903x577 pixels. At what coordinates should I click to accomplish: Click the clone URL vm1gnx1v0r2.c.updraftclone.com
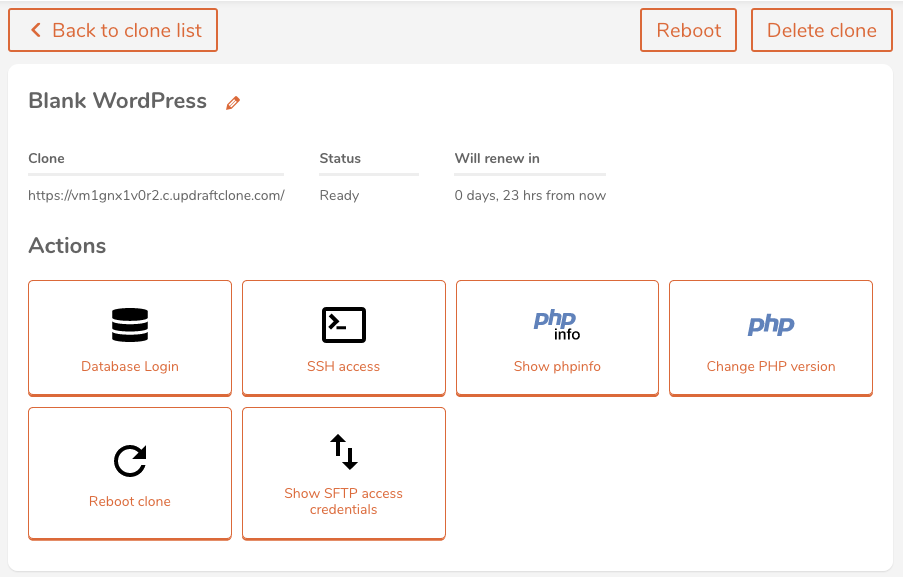(156, 195)
